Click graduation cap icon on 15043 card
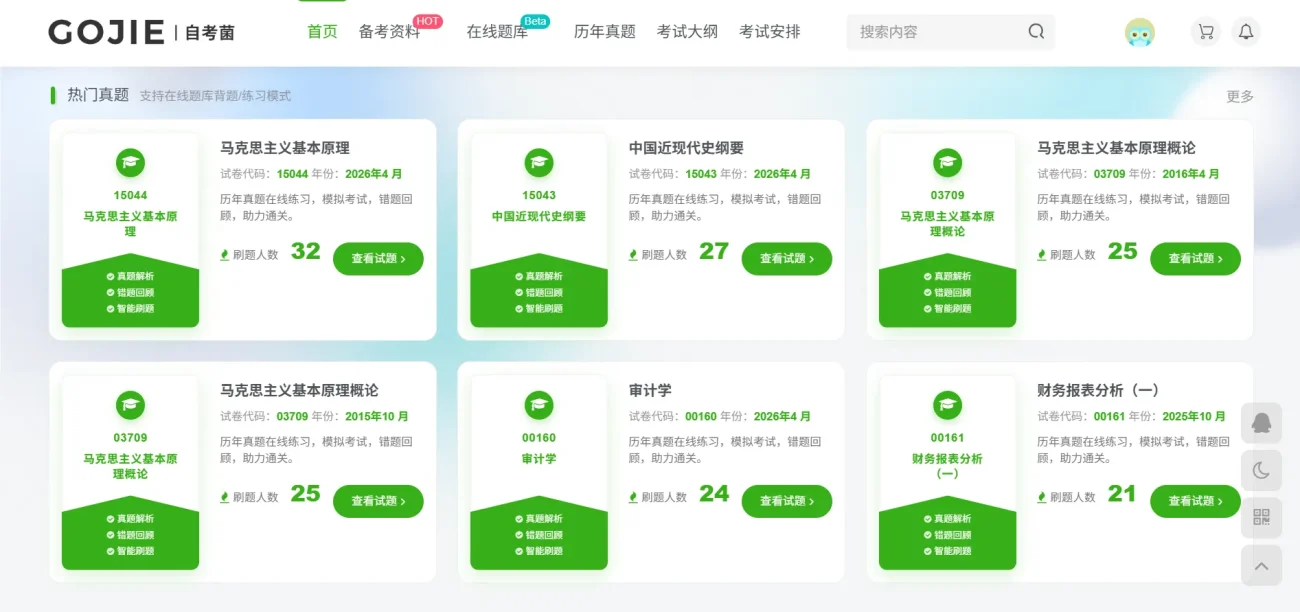Image resolution: width=1300 pixels, height=612 pixels. tap(539, 162)
